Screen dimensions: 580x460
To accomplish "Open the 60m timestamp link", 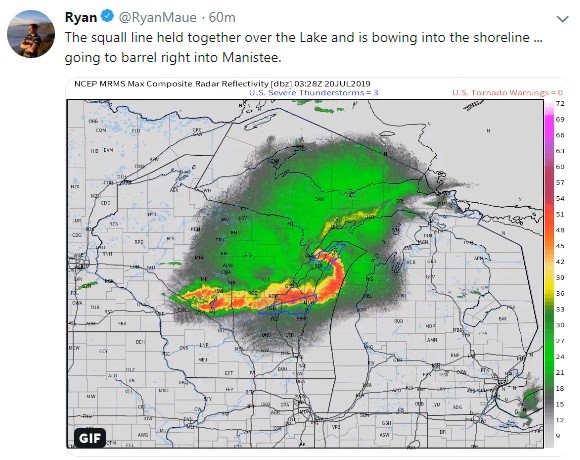I will coord(222,17).
